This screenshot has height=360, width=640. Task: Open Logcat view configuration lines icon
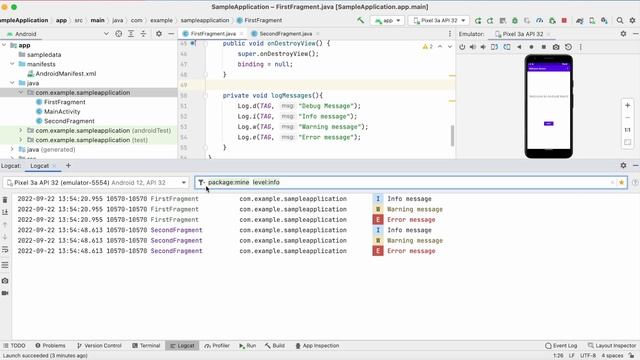pos(5,265)
